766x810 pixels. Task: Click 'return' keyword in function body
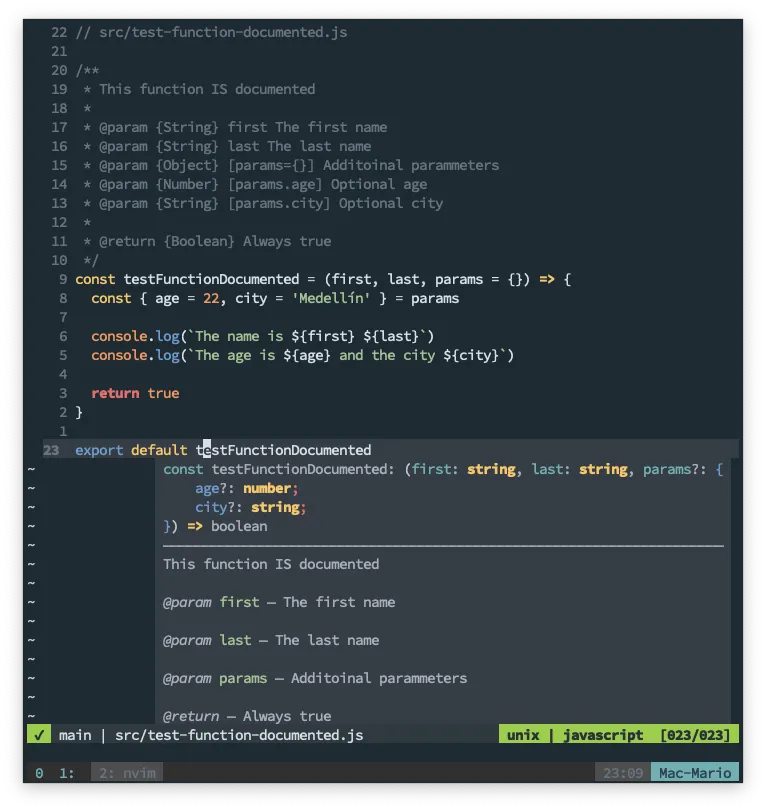[x=115, y=393]
